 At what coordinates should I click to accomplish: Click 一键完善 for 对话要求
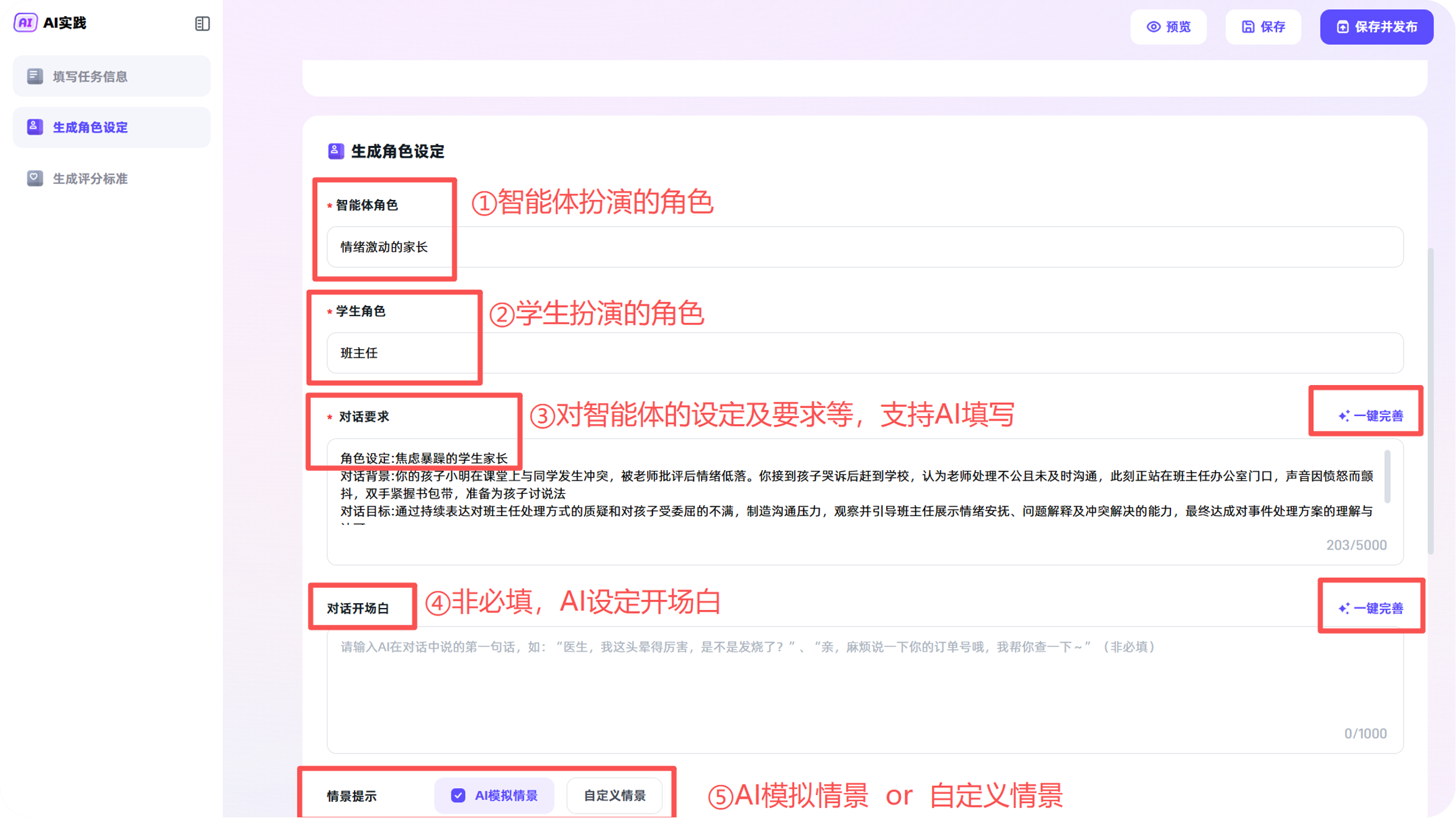click(1371, 416)
